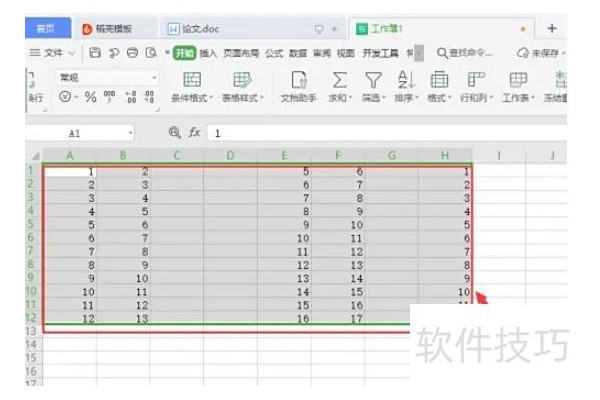Expand the ribbon tab overflow arrow
Image resolution: width=600 pixels, height=400 pixels.
point(419,53)
